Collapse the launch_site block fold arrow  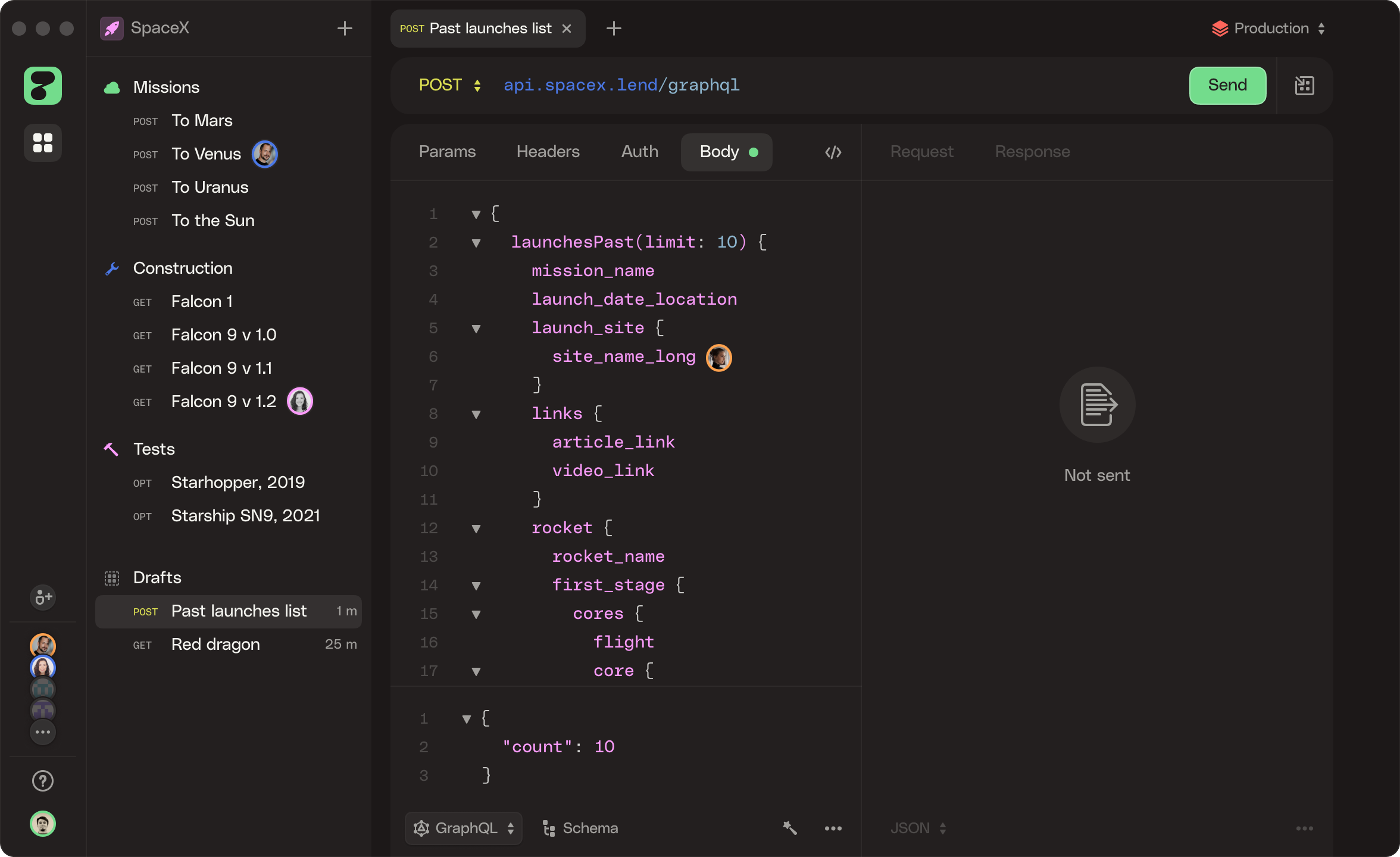[476, 329]
